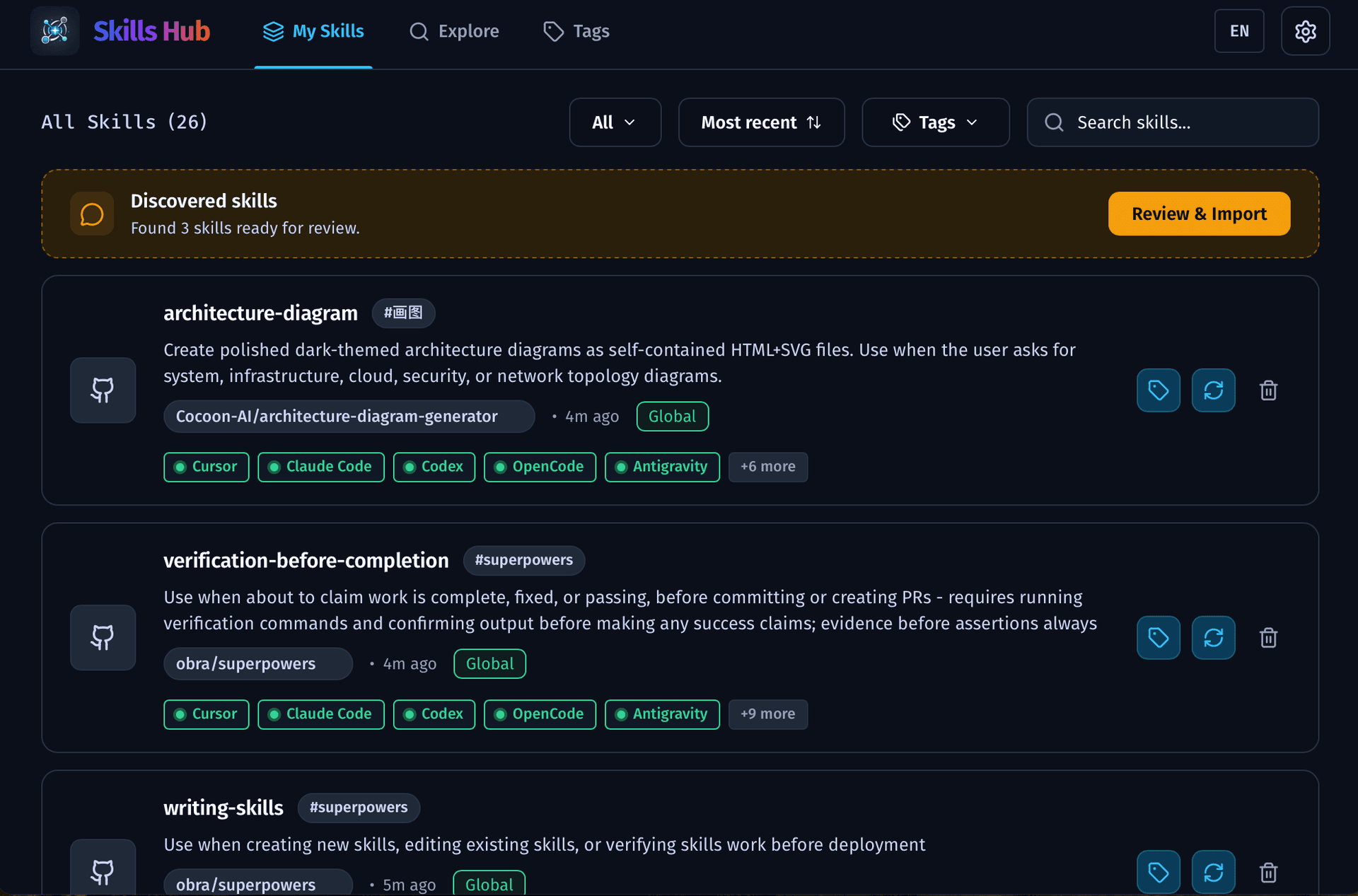
Task: Toggle Cursor on verification-before-completion
Action: [x=207, y=714]
